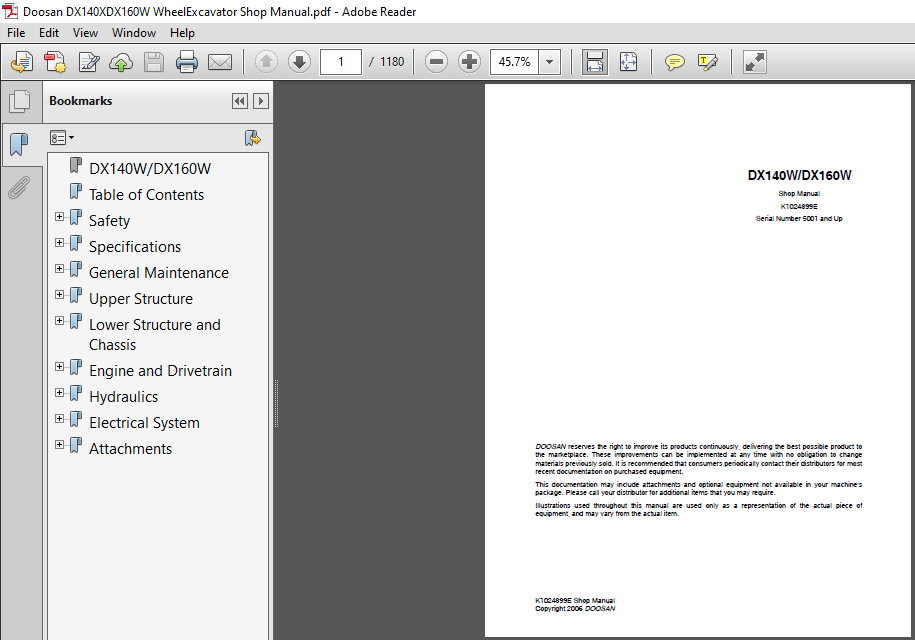Open the Window menu
The width and height of the screenshot is (915, 640).
pos(134,33)
